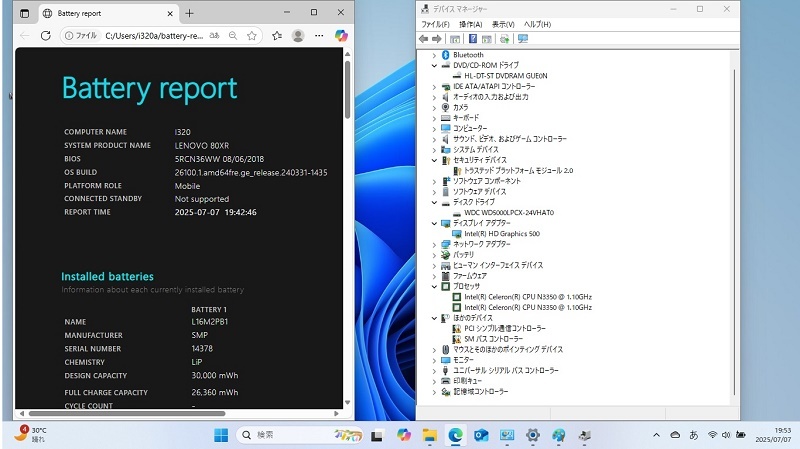
Task: Open Copilot icon in Edge toolbar
Action: pos(341,35)
